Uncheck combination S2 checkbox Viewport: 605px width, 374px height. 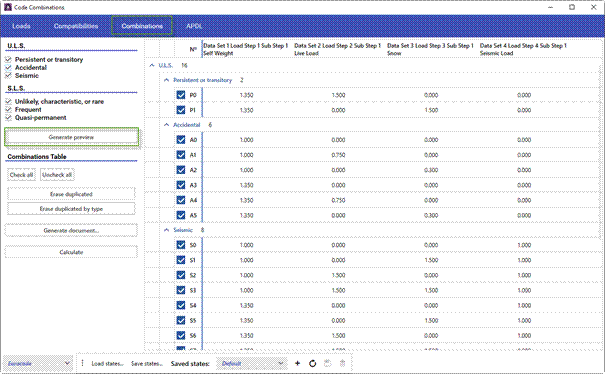[181, 275]
